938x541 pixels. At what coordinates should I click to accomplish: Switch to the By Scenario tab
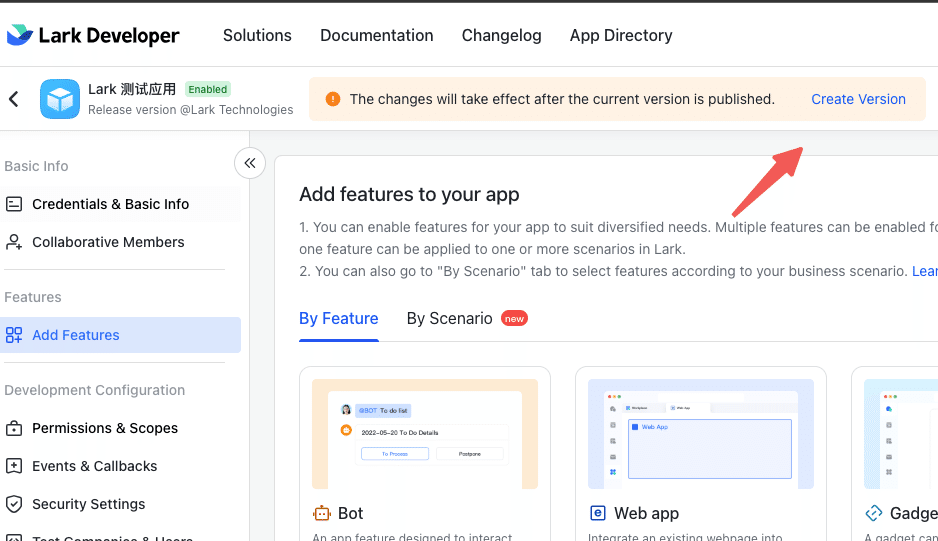(449, 319)
